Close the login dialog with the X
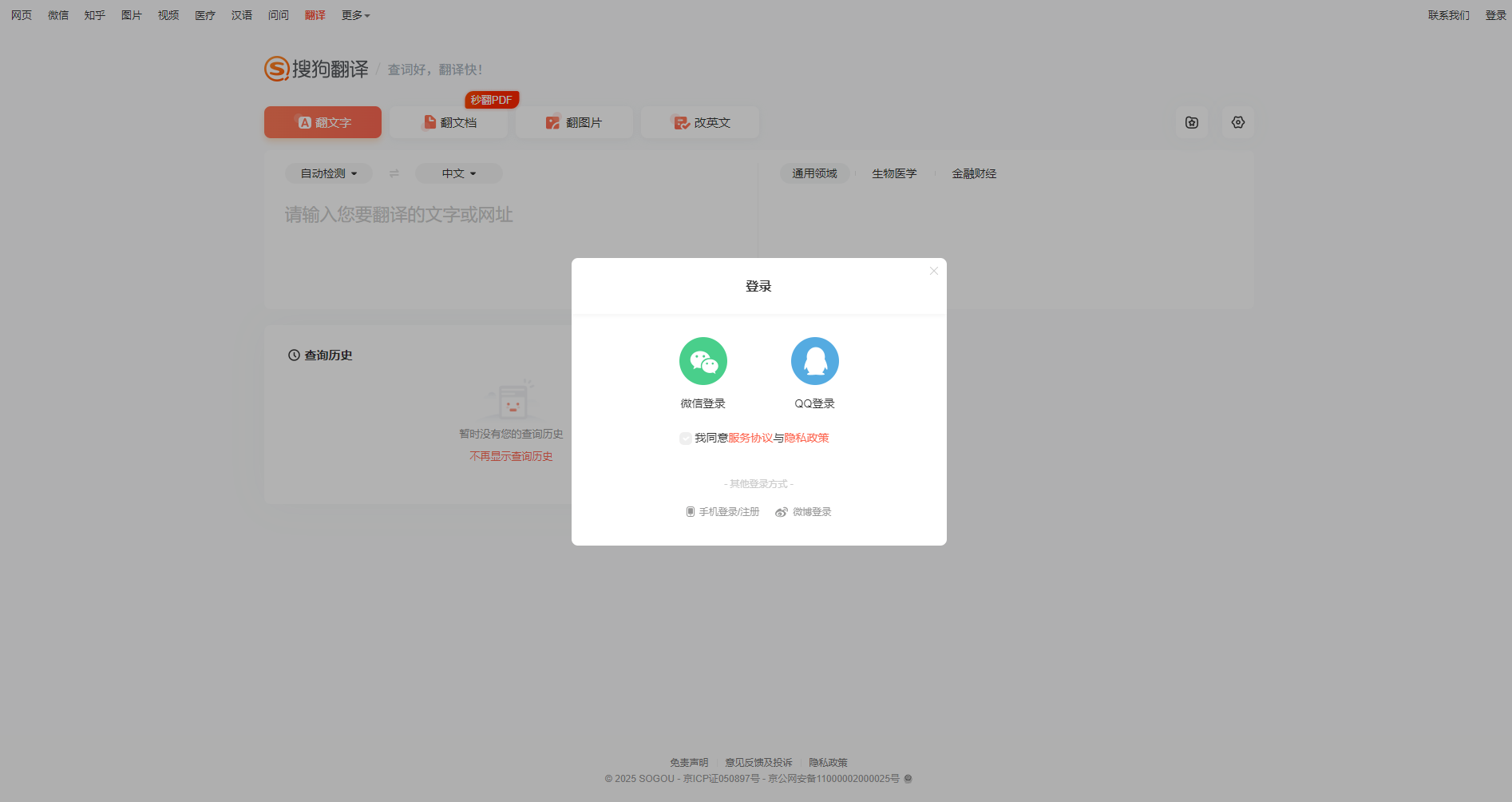 (933, 271)
